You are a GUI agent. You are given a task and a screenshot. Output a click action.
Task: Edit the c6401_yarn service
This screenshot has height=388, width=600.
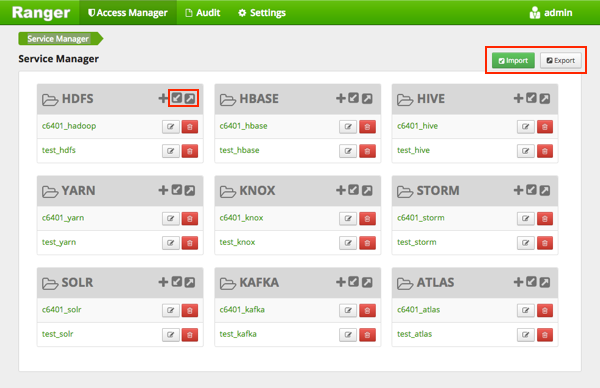pos(171,218)
